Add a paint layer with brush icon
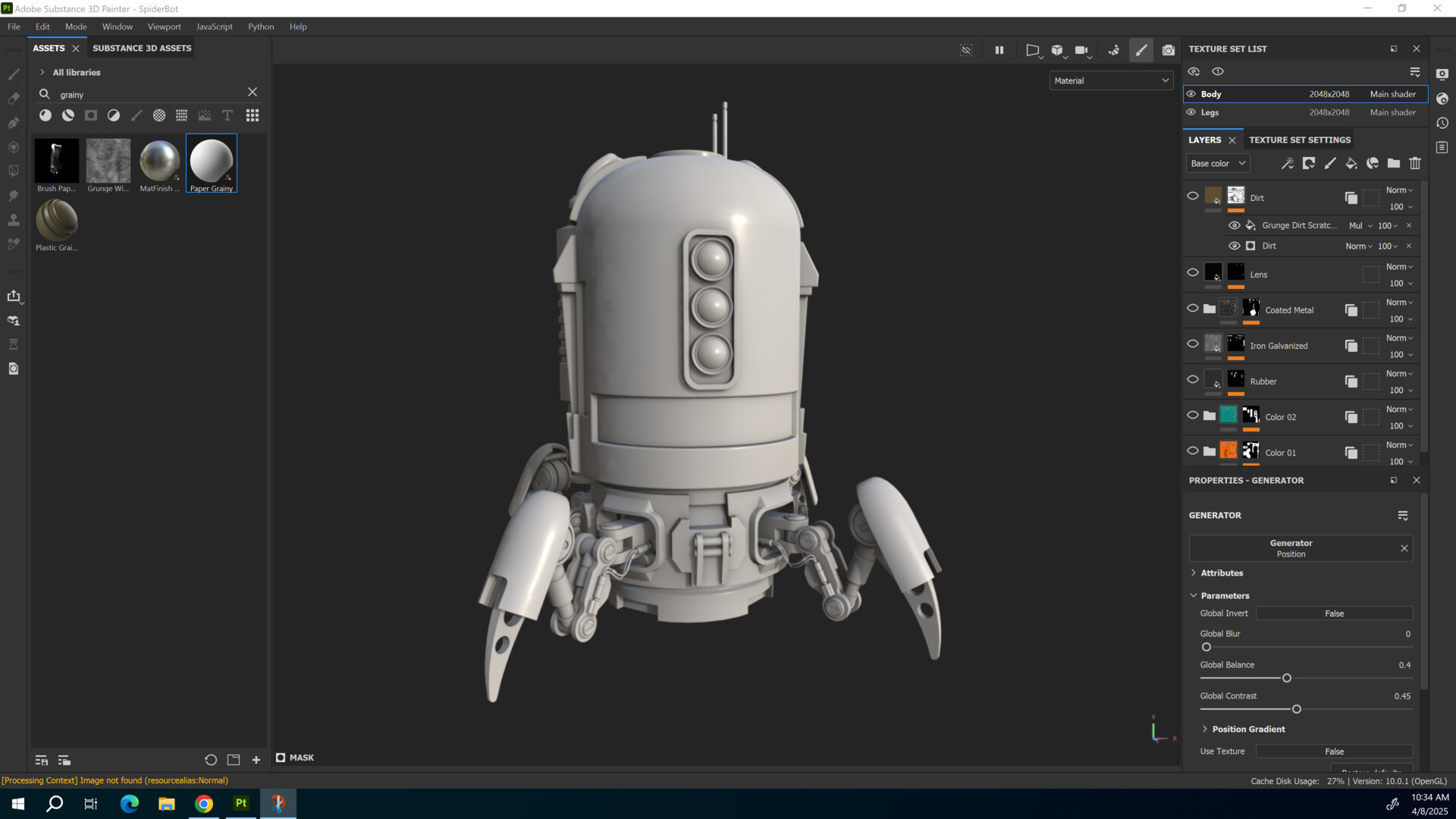This screenshot has height=819, width=1456. [1330, 163]
